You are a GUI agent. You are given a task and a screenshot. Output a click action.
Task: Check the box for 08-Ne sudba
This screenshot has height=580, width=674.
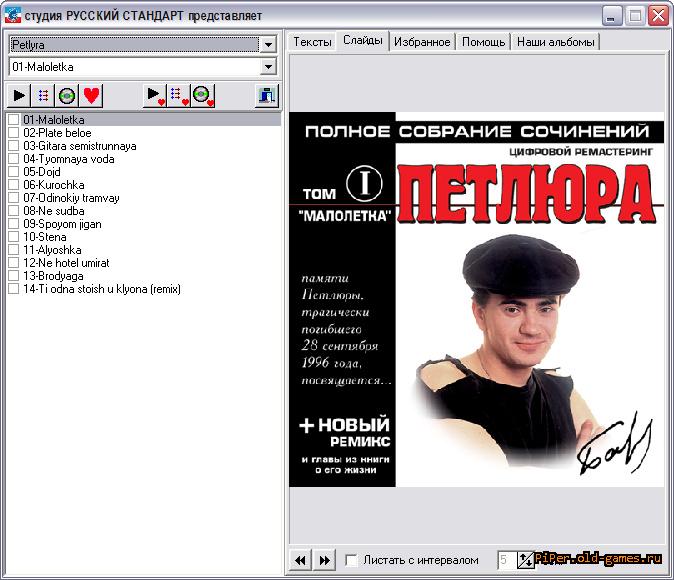point(14,211)
